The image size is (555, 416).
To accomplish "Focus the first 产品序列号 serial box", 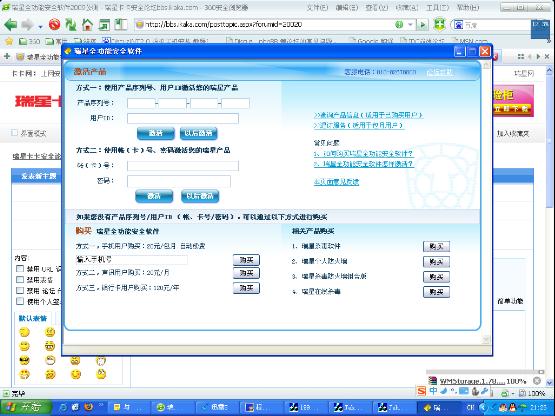I will click(x=141, y=103).
